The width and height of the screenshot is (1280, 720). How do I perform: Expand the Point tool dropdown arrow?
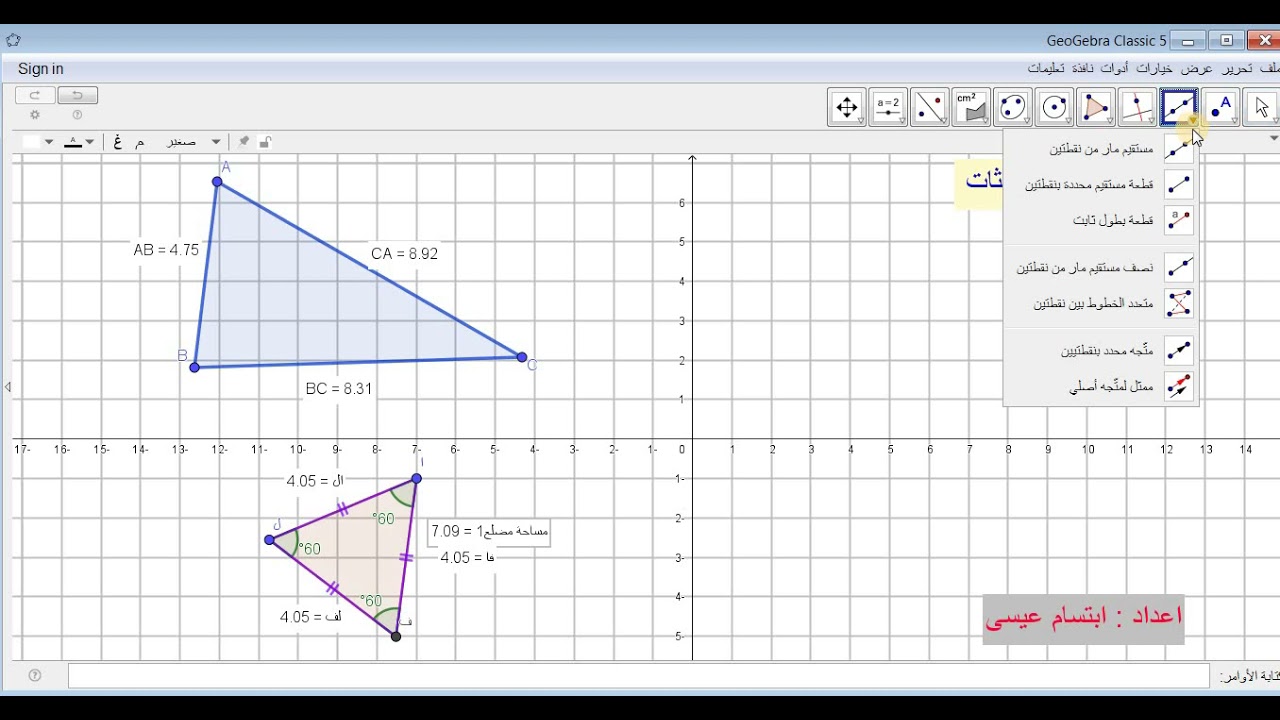click(x=1234, y=120)
